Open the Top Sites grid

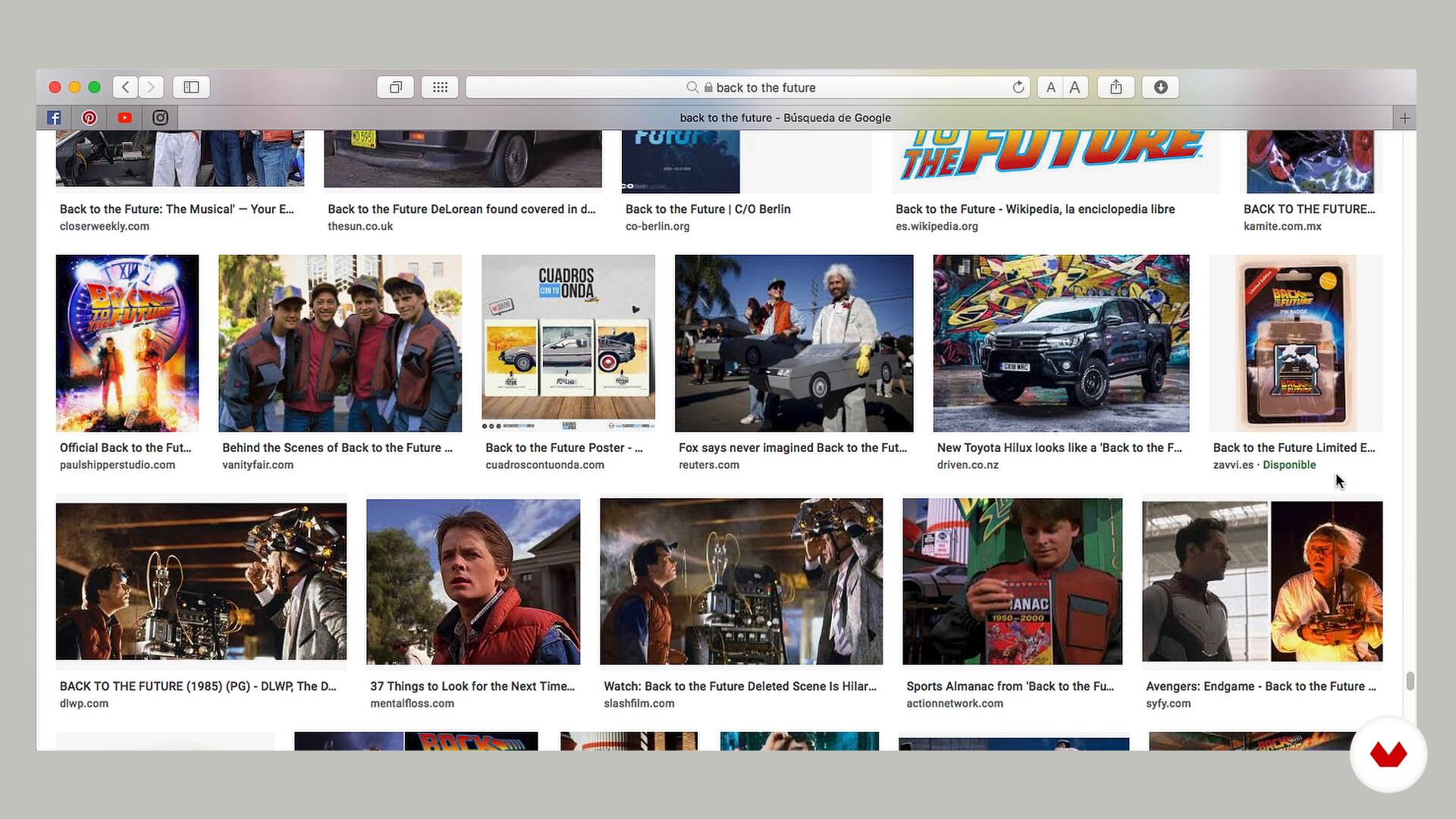coord(440,87)
